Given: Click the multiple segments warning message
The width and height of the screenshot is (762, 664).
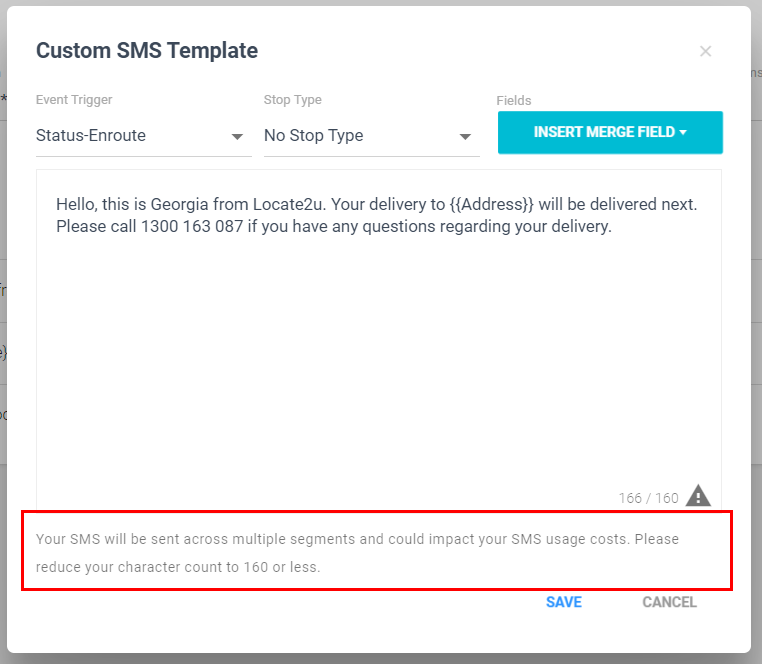Looking at the screenshot, I should pyautogui.click(x=357, y=553).
